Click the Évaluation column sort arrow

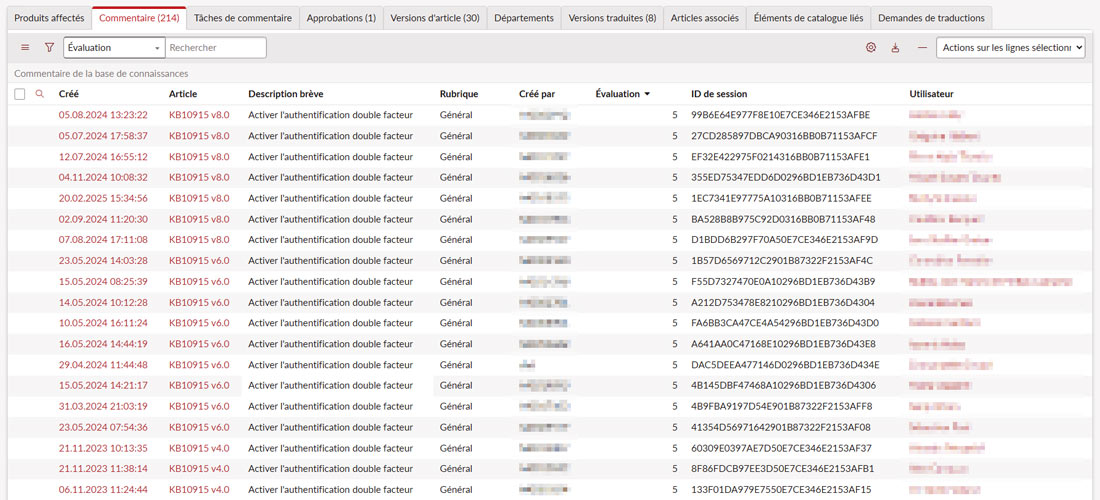click(x=647, y=94)
